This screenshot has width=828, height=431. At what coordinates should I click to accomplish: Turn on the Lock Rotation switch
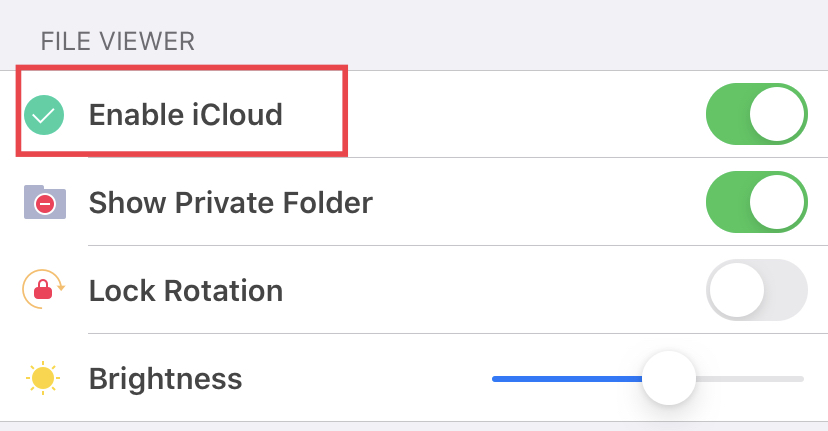tap(757, 290)
